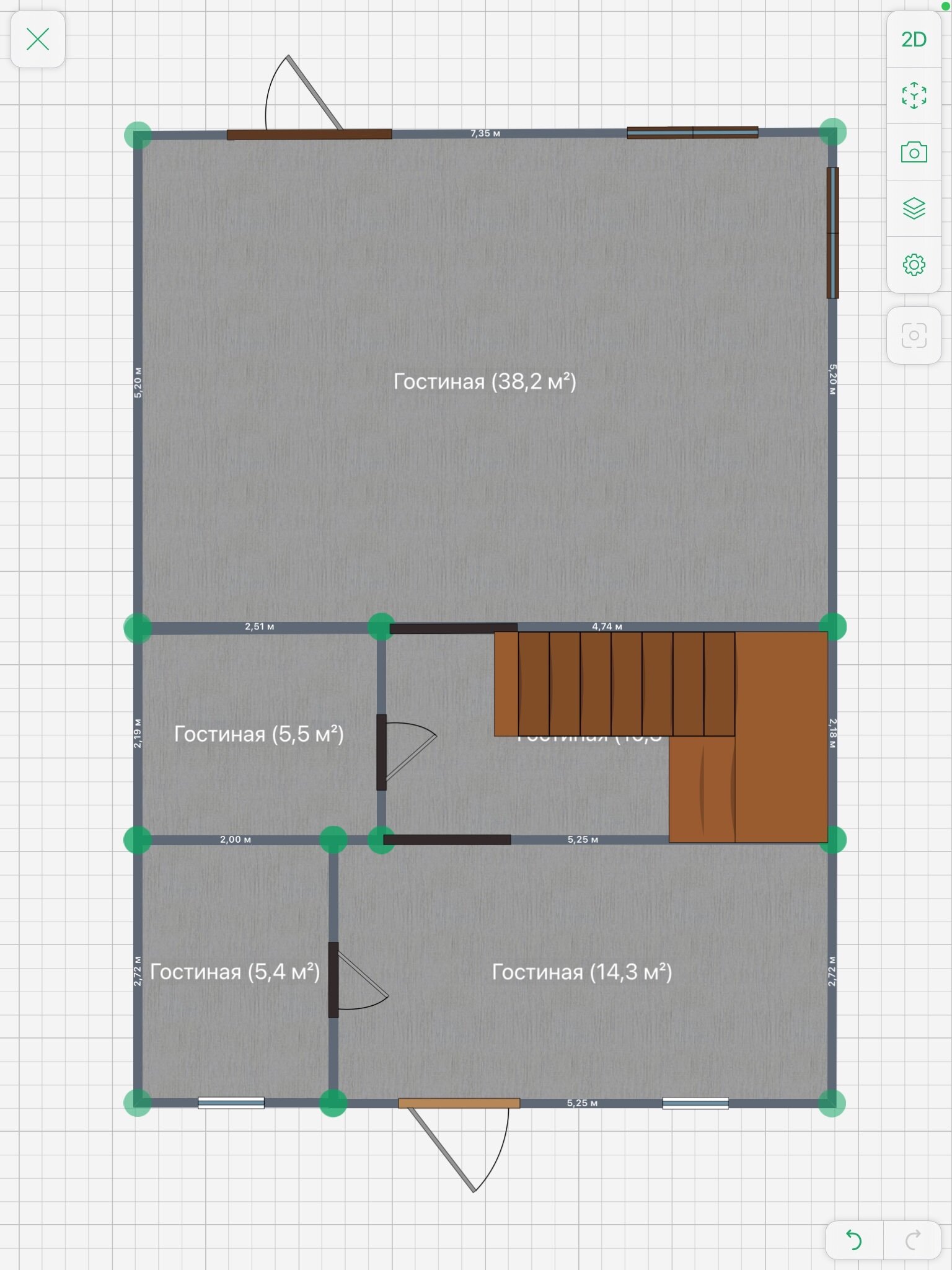Select the bottom-right corner node of the plan
The image size is (952, 1270).
pyautogui.click(x=832, y=1103)
